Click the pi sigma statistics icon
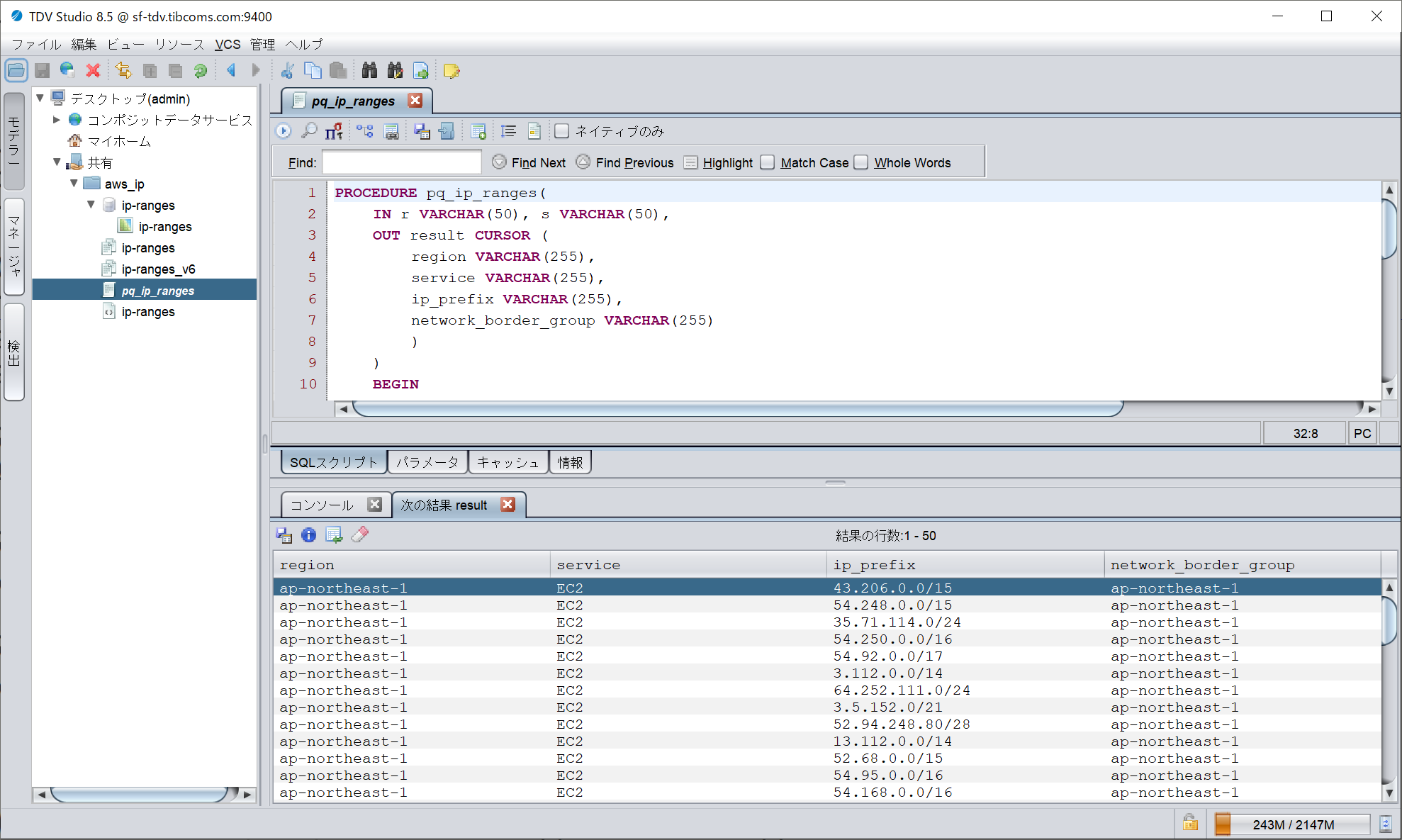 tap(334, 130)
